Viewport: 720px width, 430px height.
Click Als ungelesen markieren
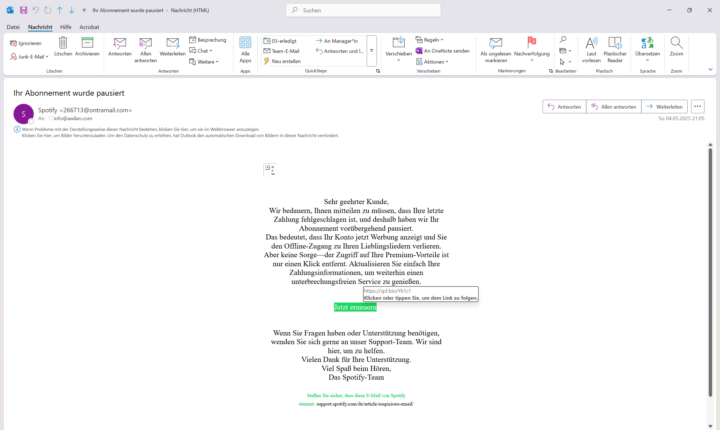495,50
